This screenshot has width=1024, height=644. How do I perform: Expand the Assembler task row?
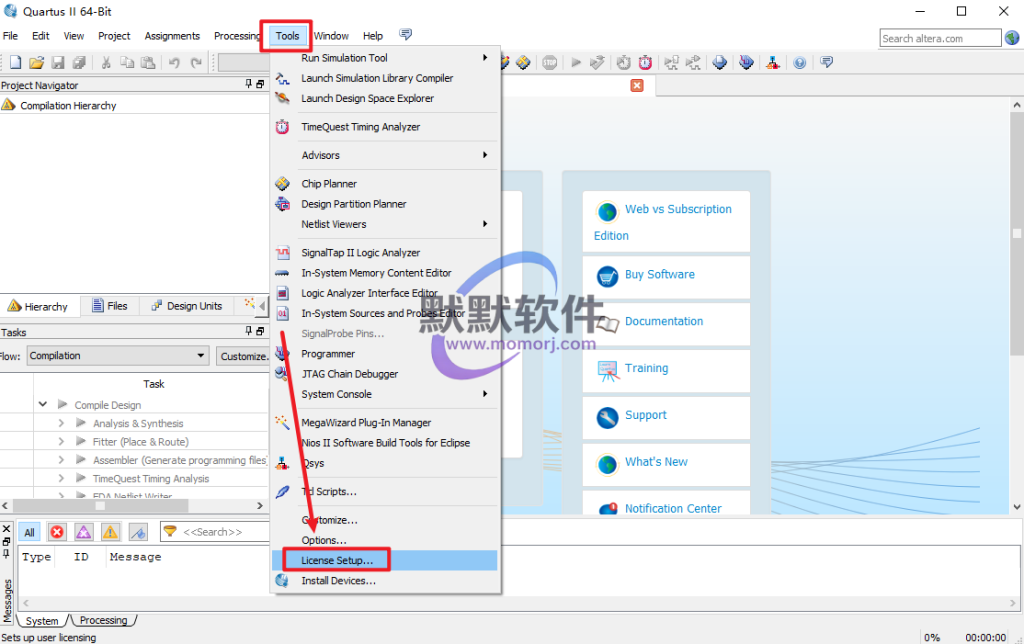[x=61, y=460]
